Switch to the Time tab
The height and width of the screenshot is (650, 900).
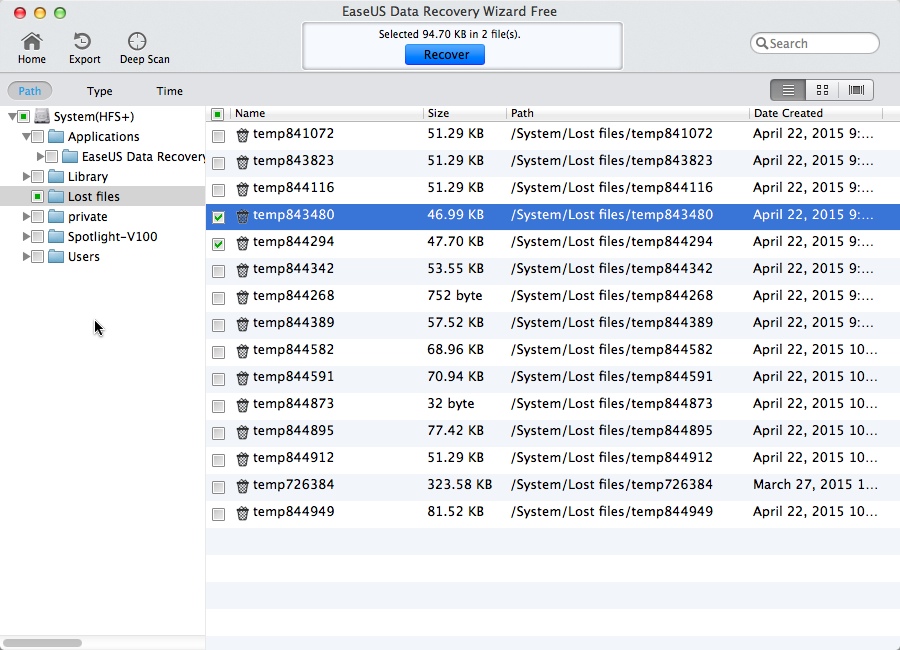tap(169, 91)
